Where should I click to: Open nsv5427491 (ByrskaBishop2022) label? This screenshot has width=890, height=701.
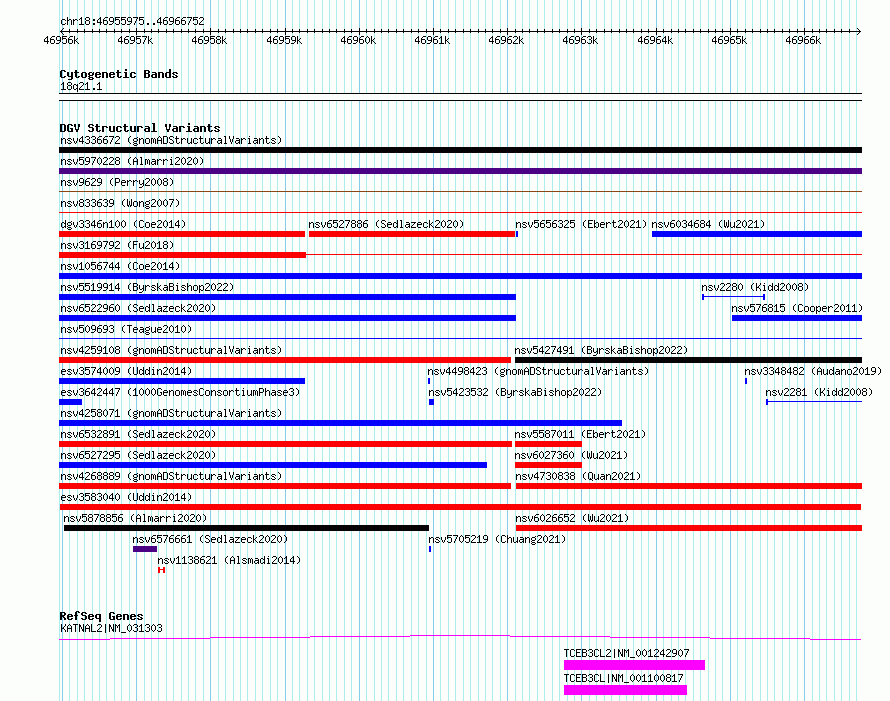(601, 350)
